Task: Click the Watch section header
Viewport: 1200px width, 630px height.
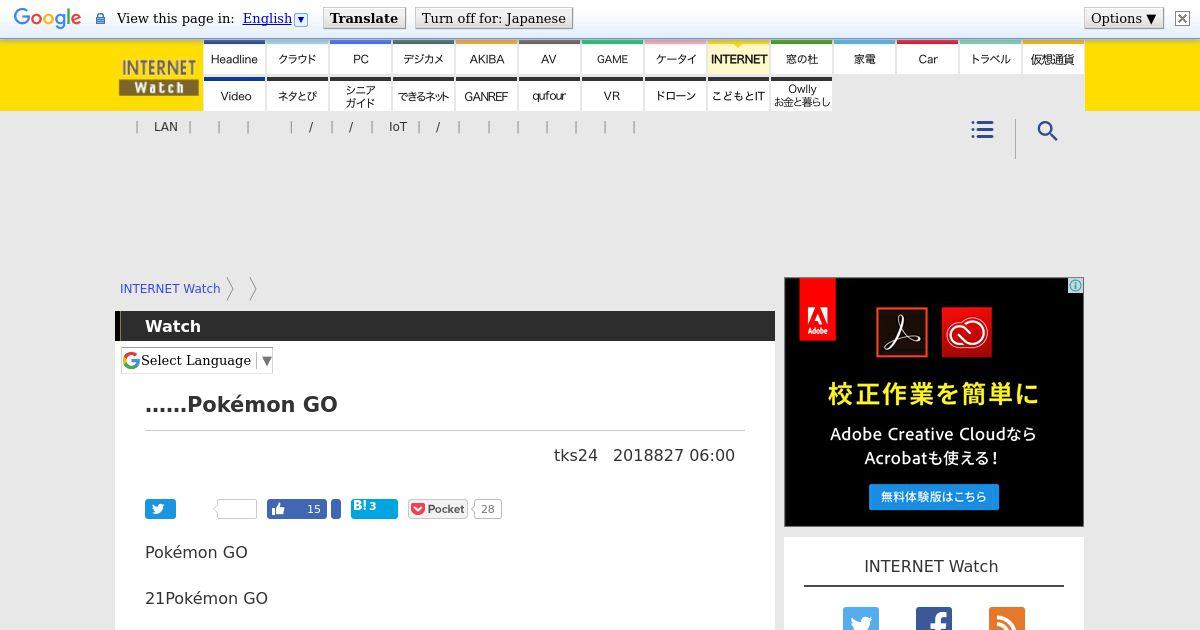Action: [x=445, y=326]
